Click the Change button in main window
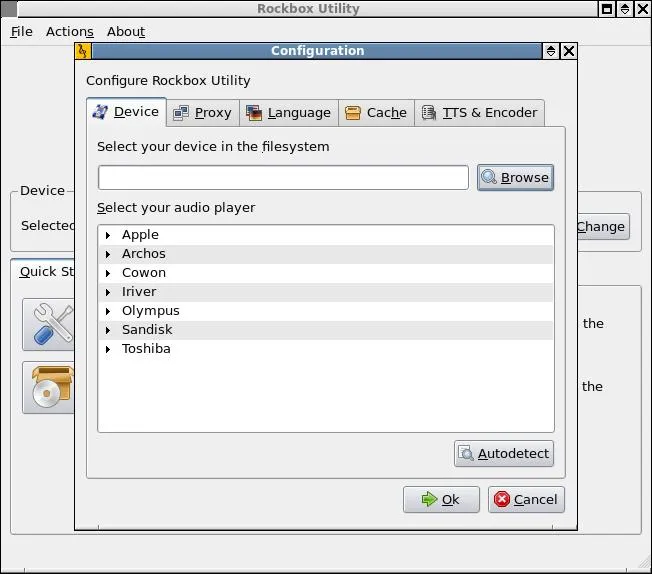The image size is (652, 574). 603,227
